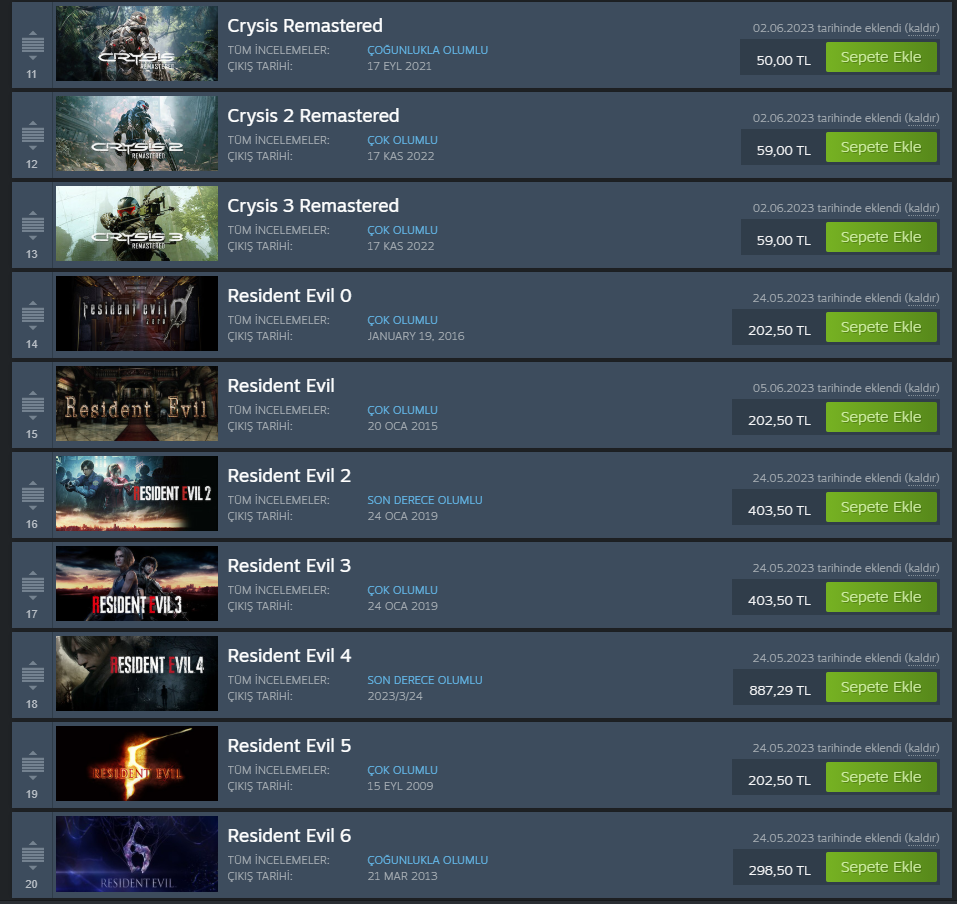Image resolution: width=957 pixels, height=904 pixels.
Task: Add Crysis 3 Remastered to cart
Action: pos(881,237)
